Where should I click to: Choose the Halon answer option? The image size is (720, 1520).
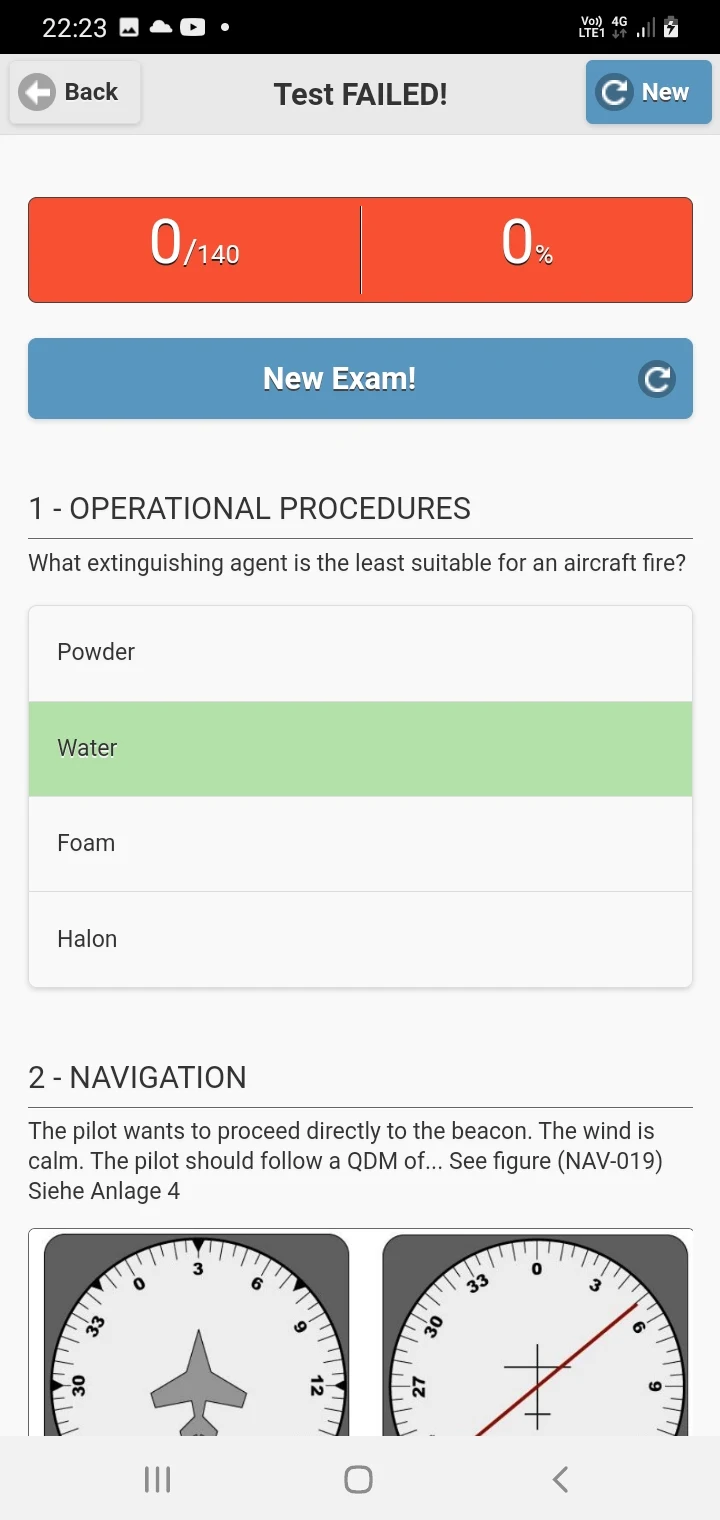(x=360, y=939)
